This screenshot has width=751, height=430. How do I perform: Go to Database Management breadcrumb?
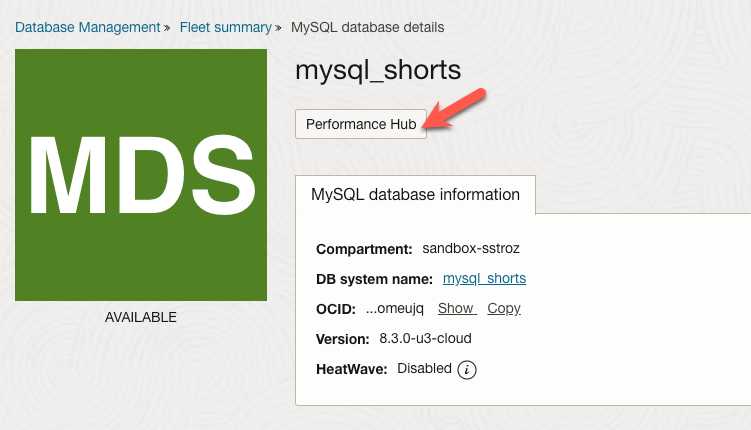tap(88, 27)
